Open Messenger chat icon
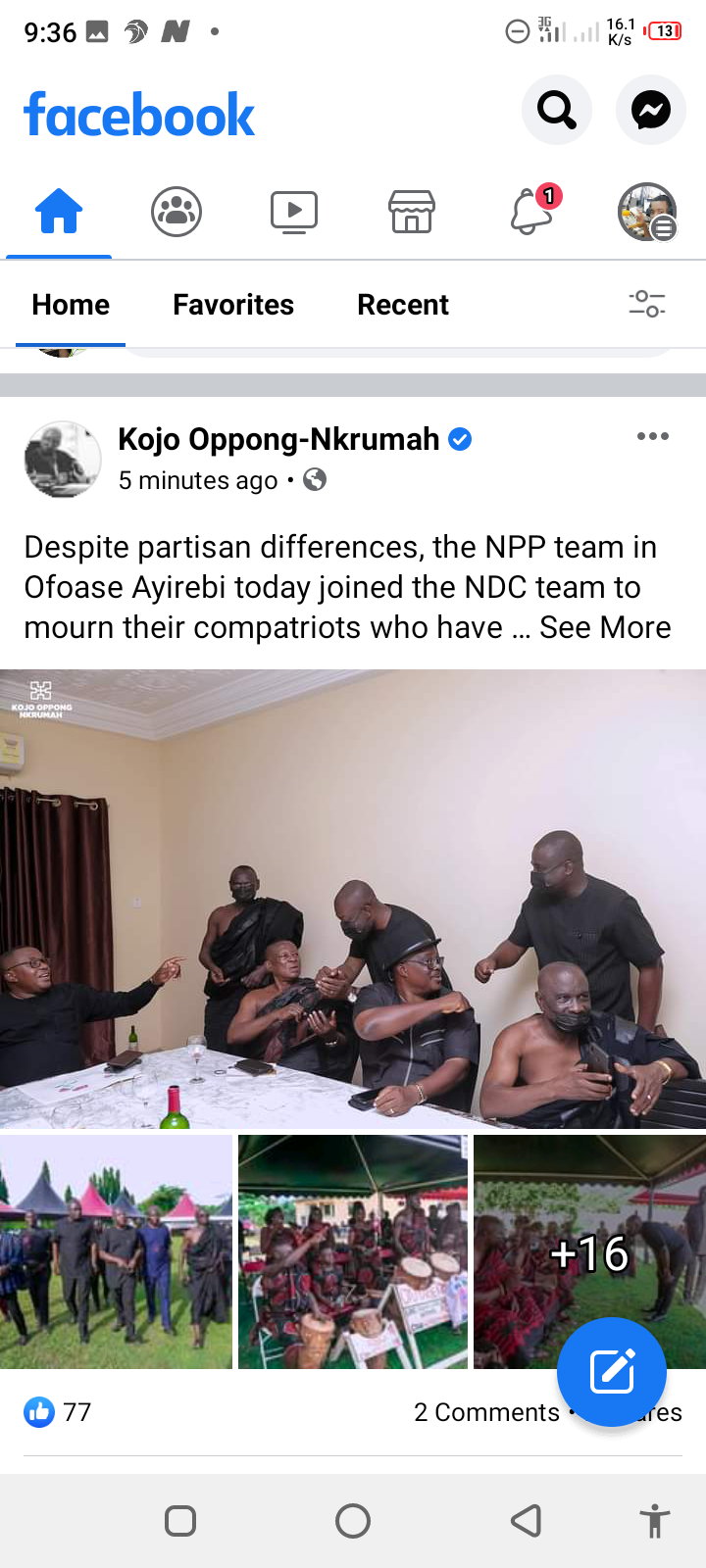 (x=651, y=110)
